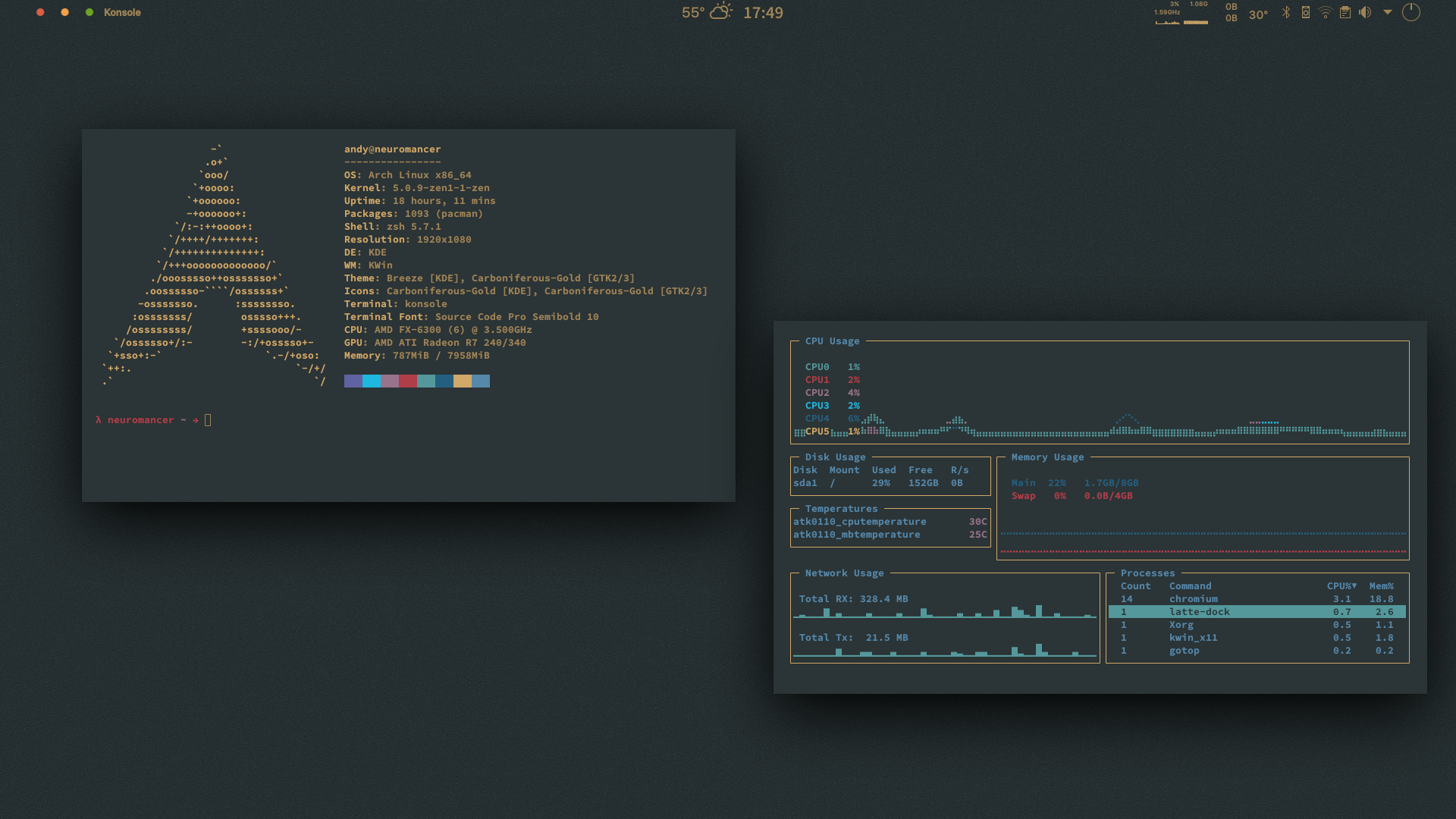Screen dimensions: 1456x819
Task: Click the cyan neofetch color block
Action: pyautogui.click(x=372, y=381)
